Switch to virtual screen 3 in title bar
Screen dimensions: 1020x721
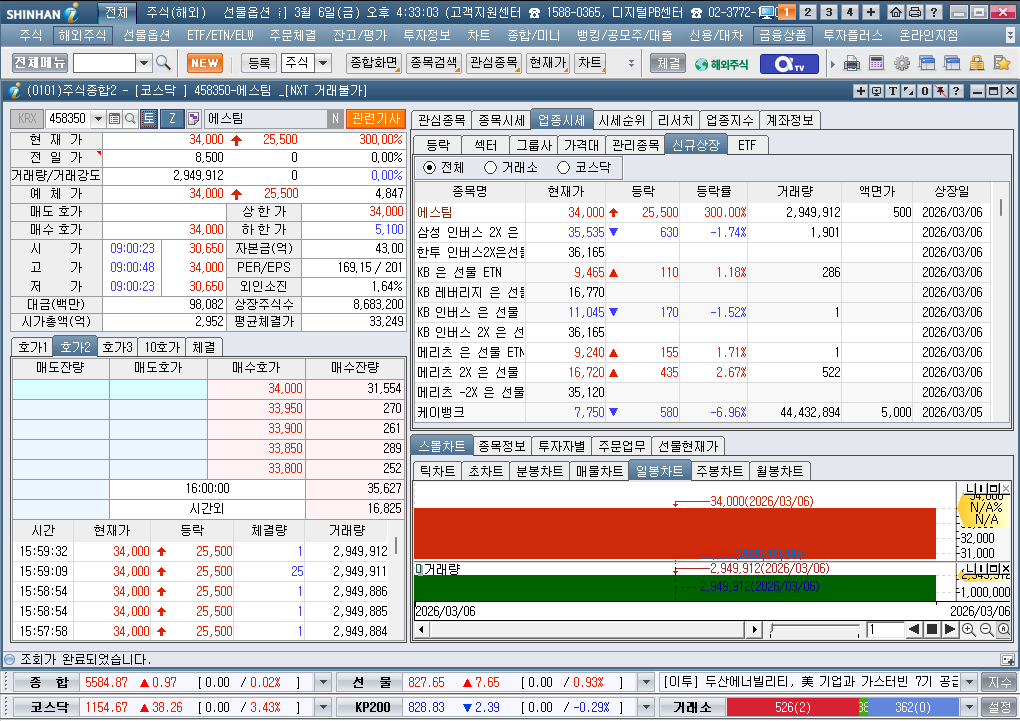click(x=828, y=12)
